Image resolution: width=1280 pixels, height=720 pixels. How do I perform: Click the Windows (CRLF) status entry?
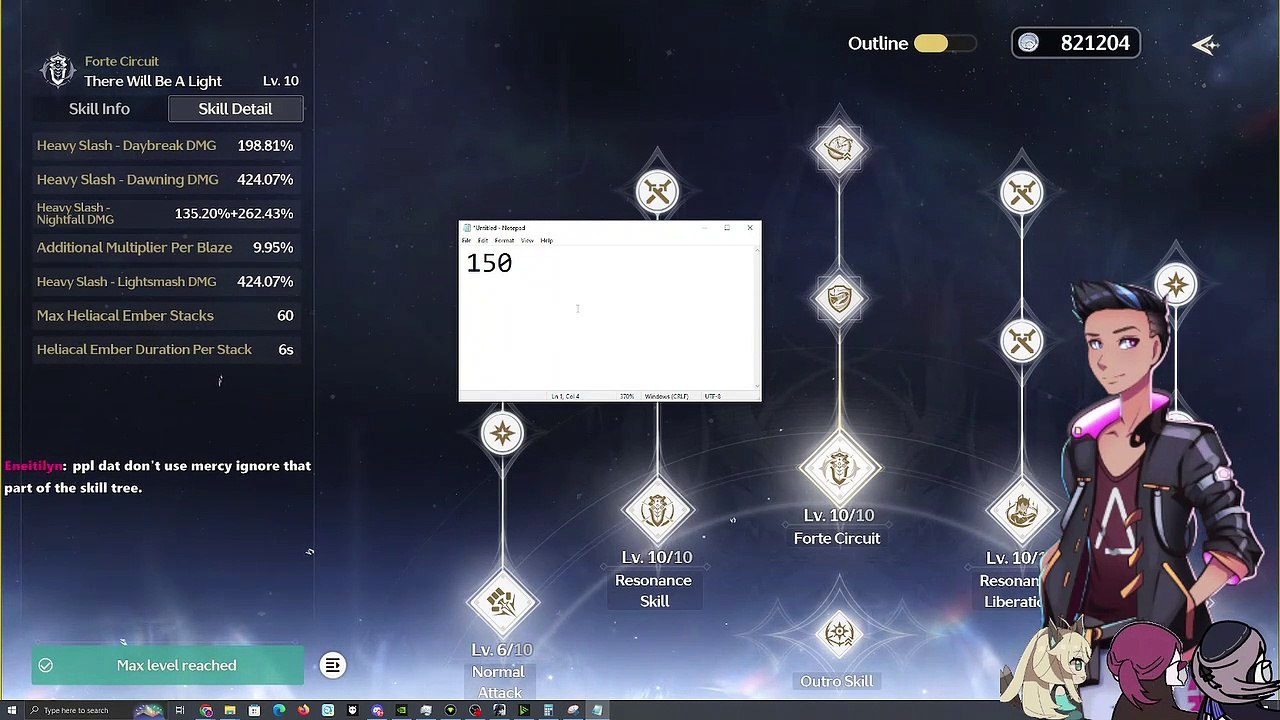[666, 396]
